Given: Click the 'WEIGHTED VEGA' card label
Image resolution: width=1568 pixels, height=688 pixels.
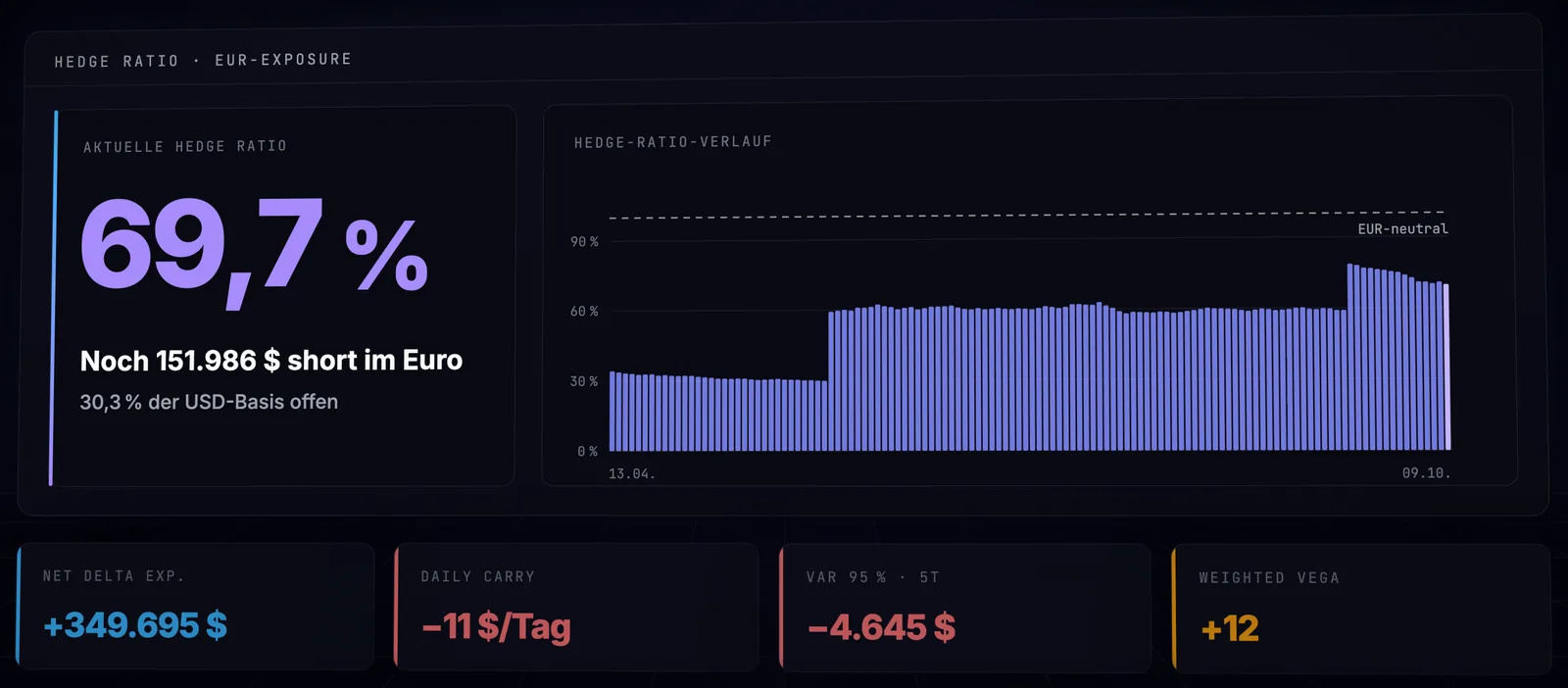Looking at the screenshot, I should [1269, 578].
